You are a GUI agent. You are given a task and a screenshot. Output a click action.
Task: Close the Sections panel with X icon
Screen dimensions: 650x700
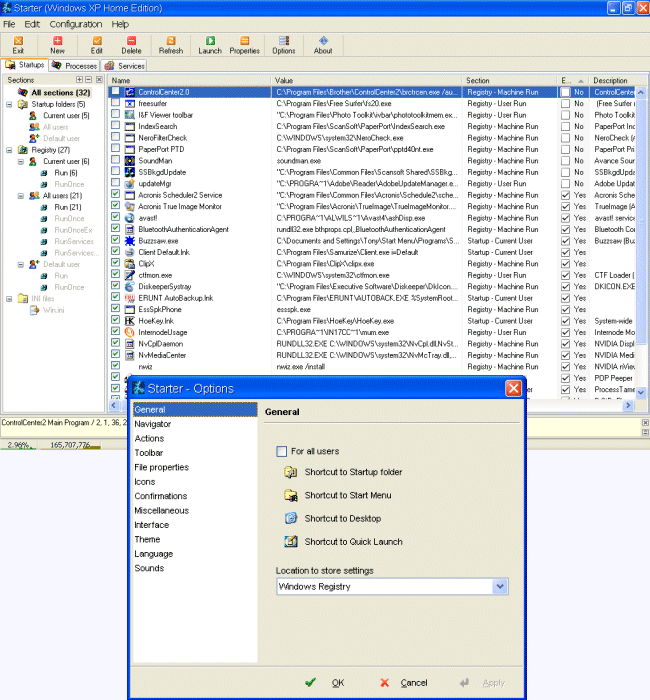[x=99, y=79]
